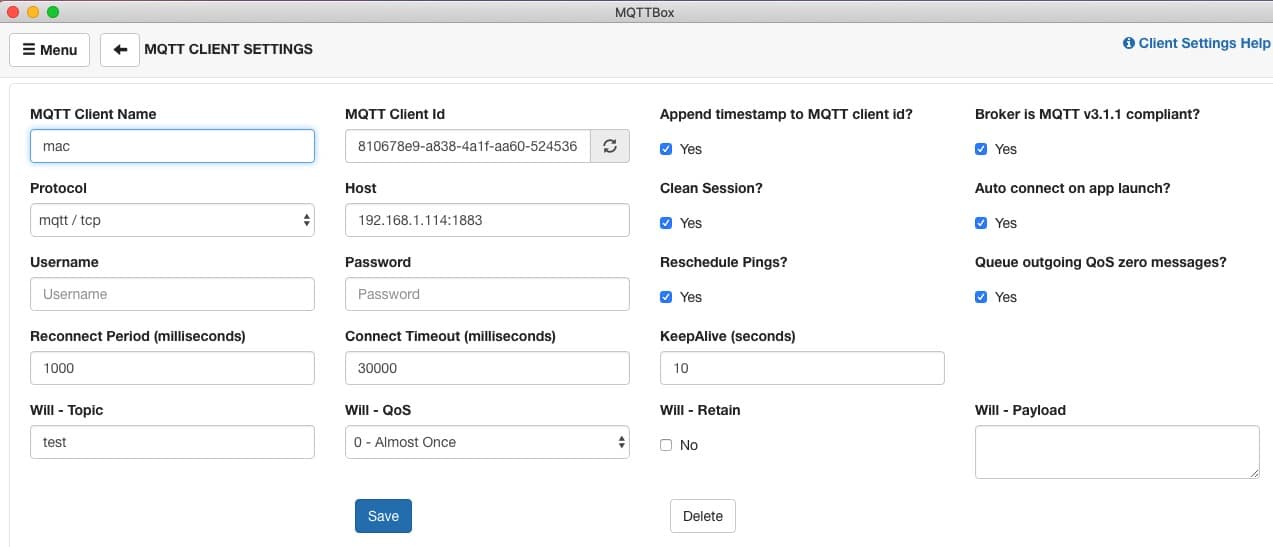Click the macOS green zoom window button
Image resolution: width=1273 pixels, height=547 pixels.
[x=53, y=12]
